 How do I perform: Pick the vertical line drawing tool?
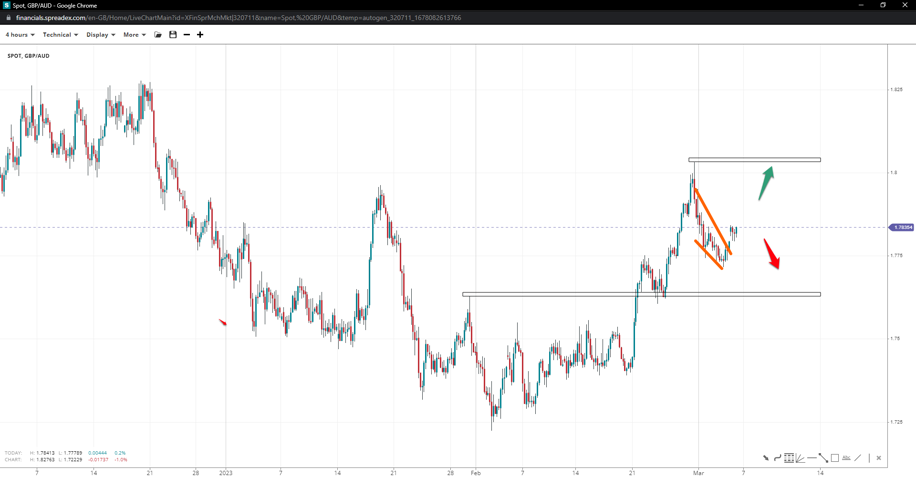(x=868, y=458)
